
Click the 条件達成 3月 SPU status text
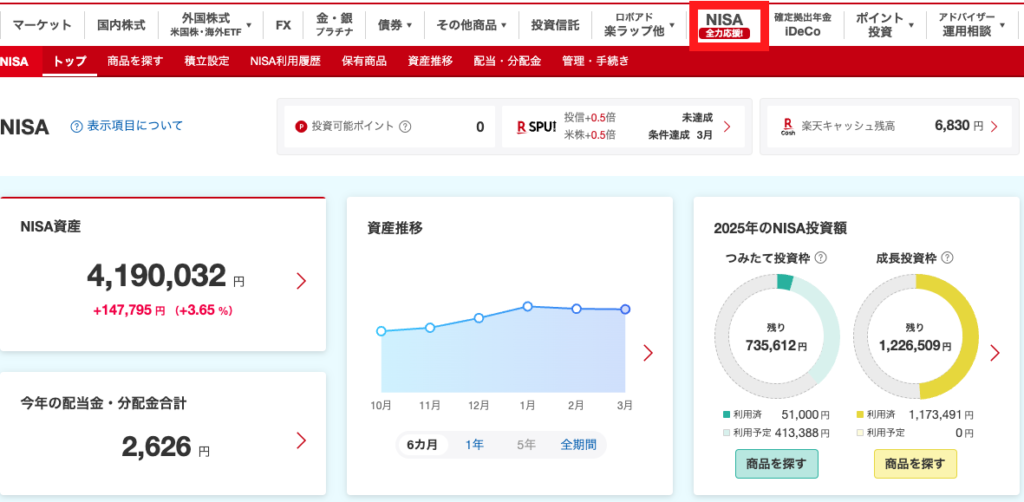click(680, 136)
